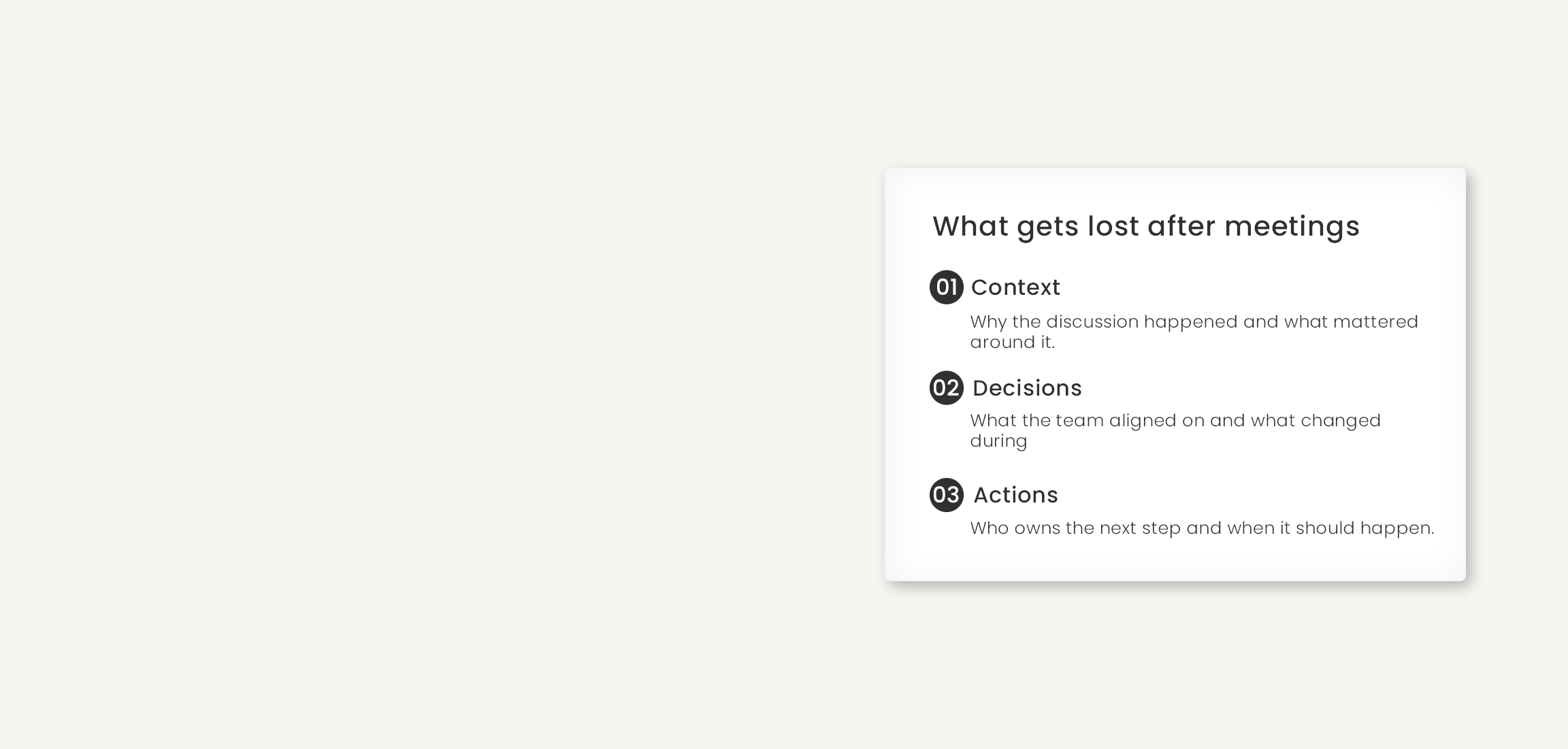Image resolution: width=1568 pixels, height=749 pixels.
Task: Select the Decisions item title
Action: click(x=1027, y=388)
